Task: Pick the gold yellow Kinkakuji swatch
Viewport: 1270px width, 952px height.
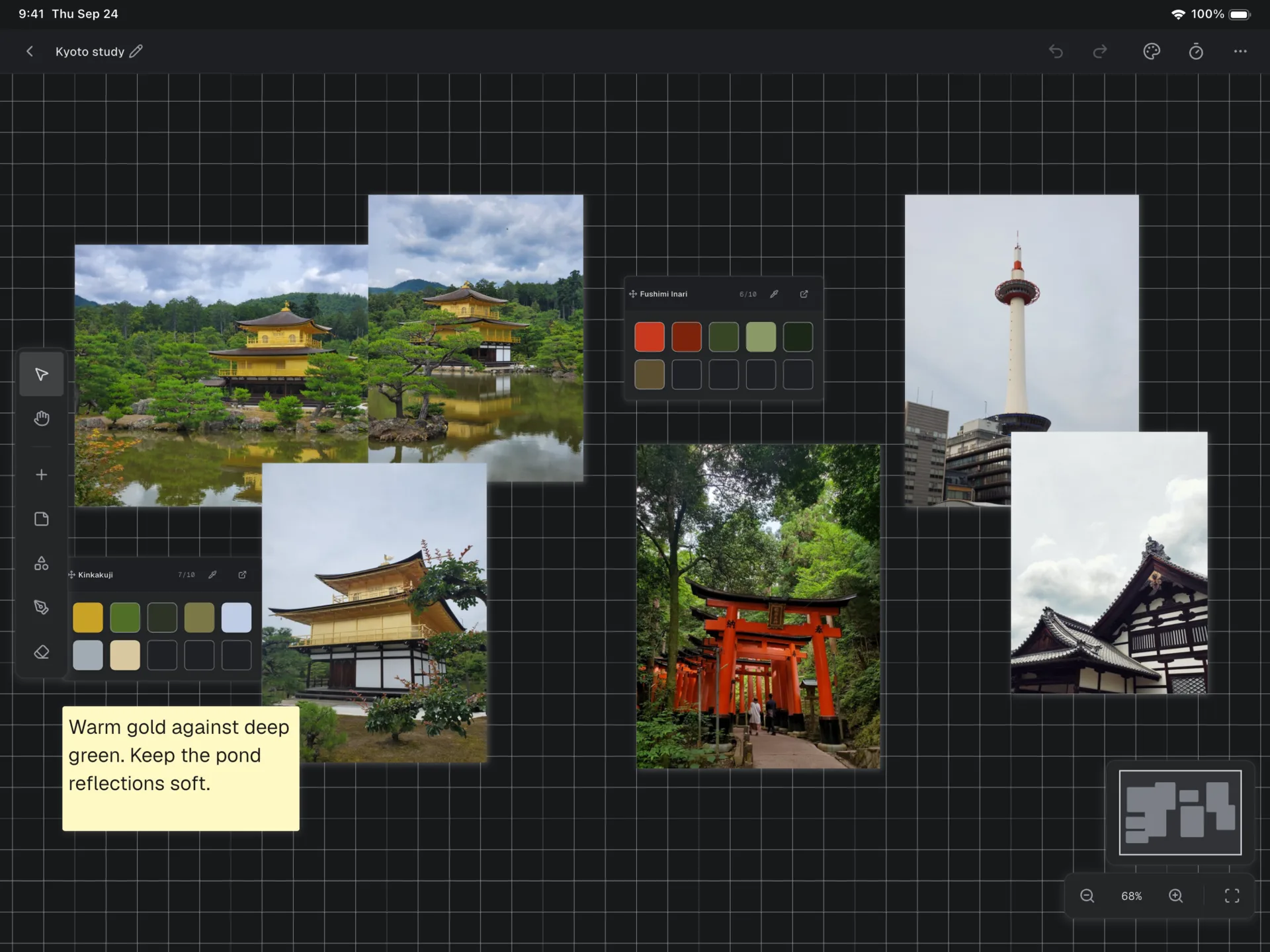Action: pyautogui.click(x=88, y=617)
